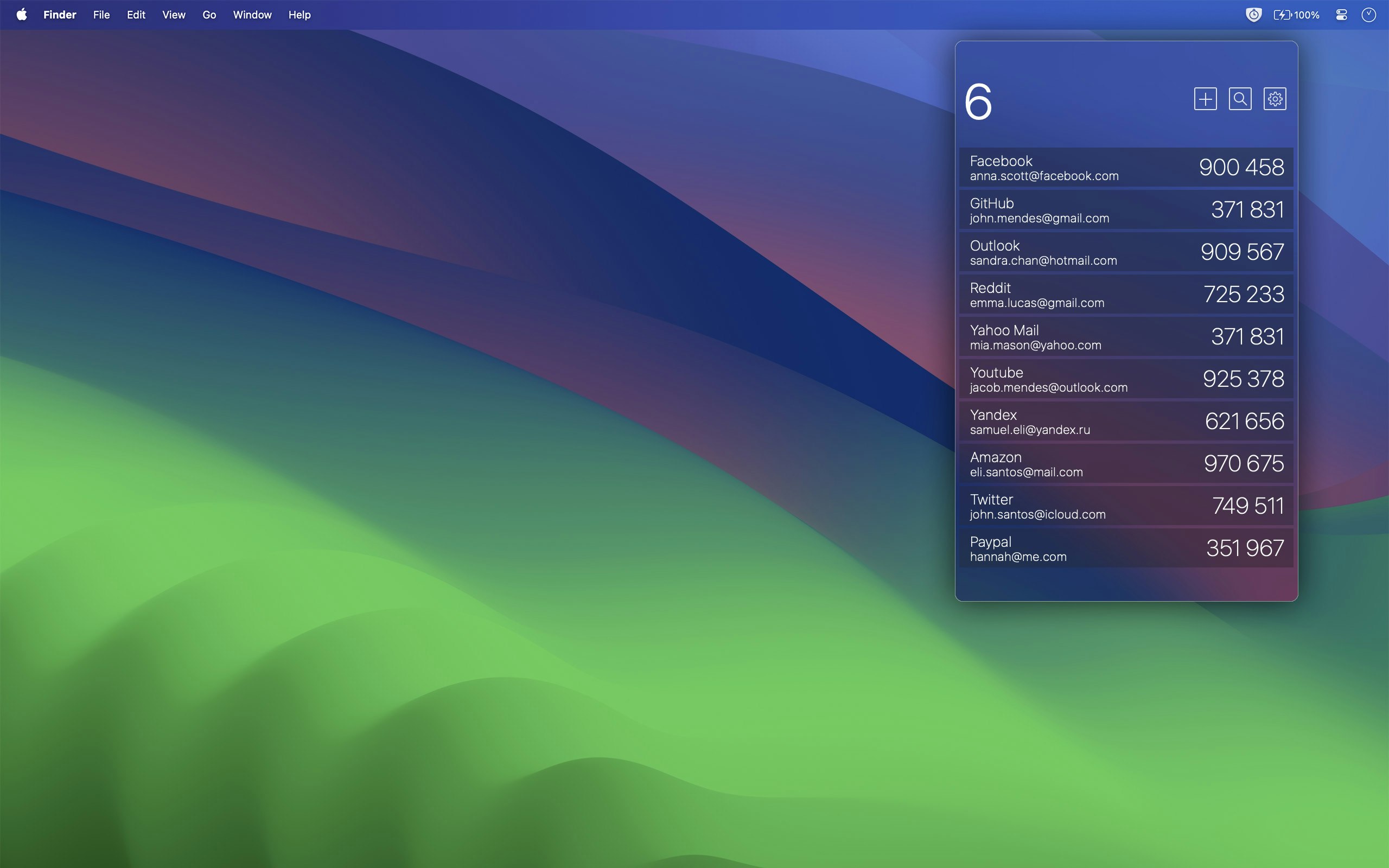
Task: Select the Outlook account name
Action: coord(994,246)
